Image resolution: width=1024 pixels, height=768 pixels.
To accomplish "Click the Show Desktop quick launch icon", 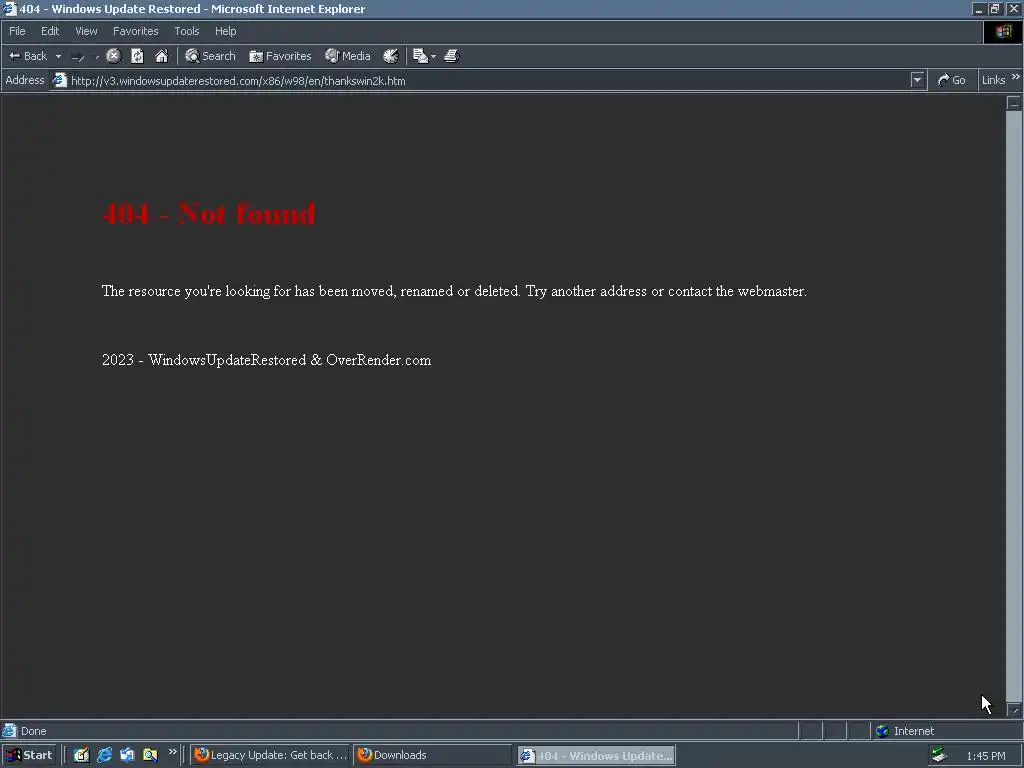I will [81, 755].
